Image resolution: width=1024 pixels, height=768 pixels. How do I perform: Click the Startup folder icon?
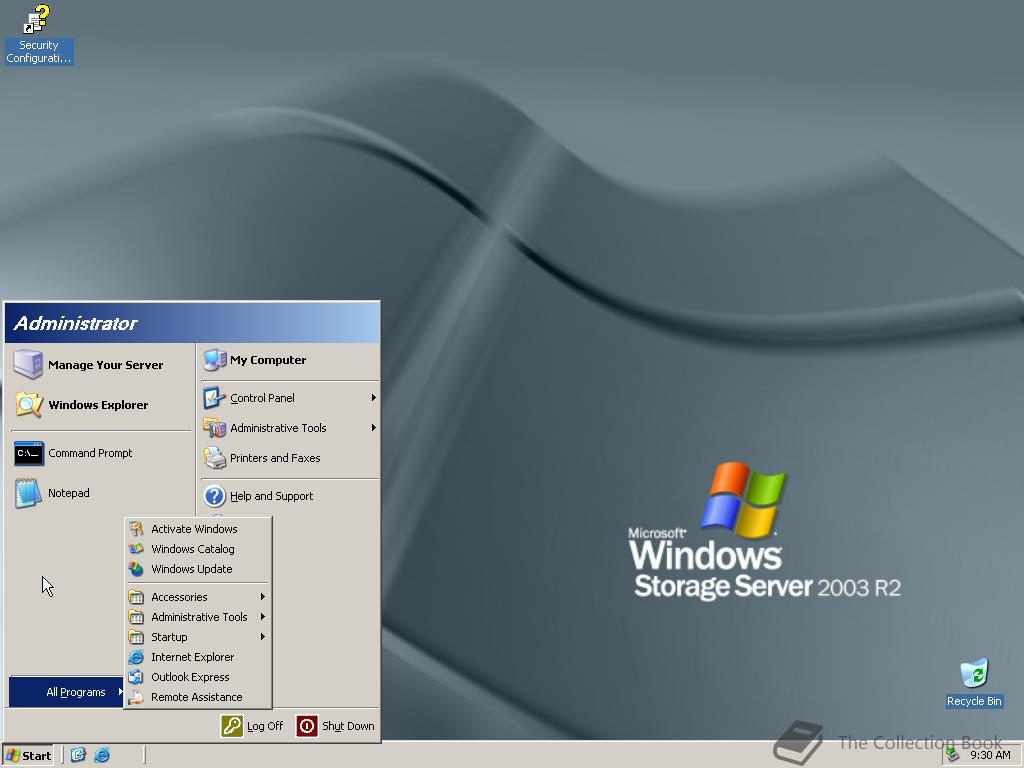136,637
